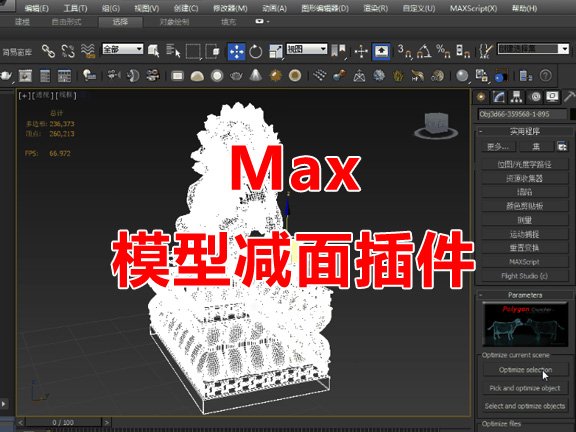Toggle the Percent Snap button
Viewport: 576px width, 432px height.
443,51
